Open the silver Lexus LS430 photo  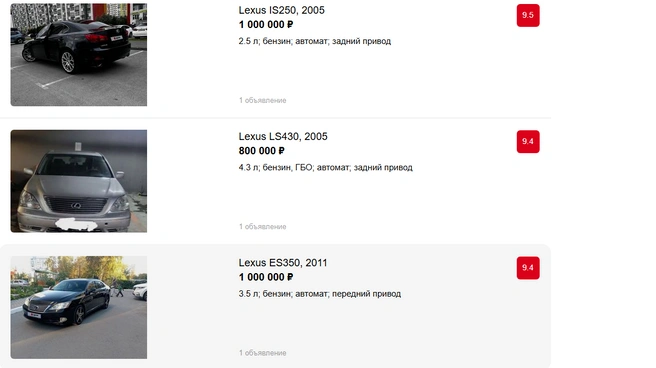tap(79, 181)
